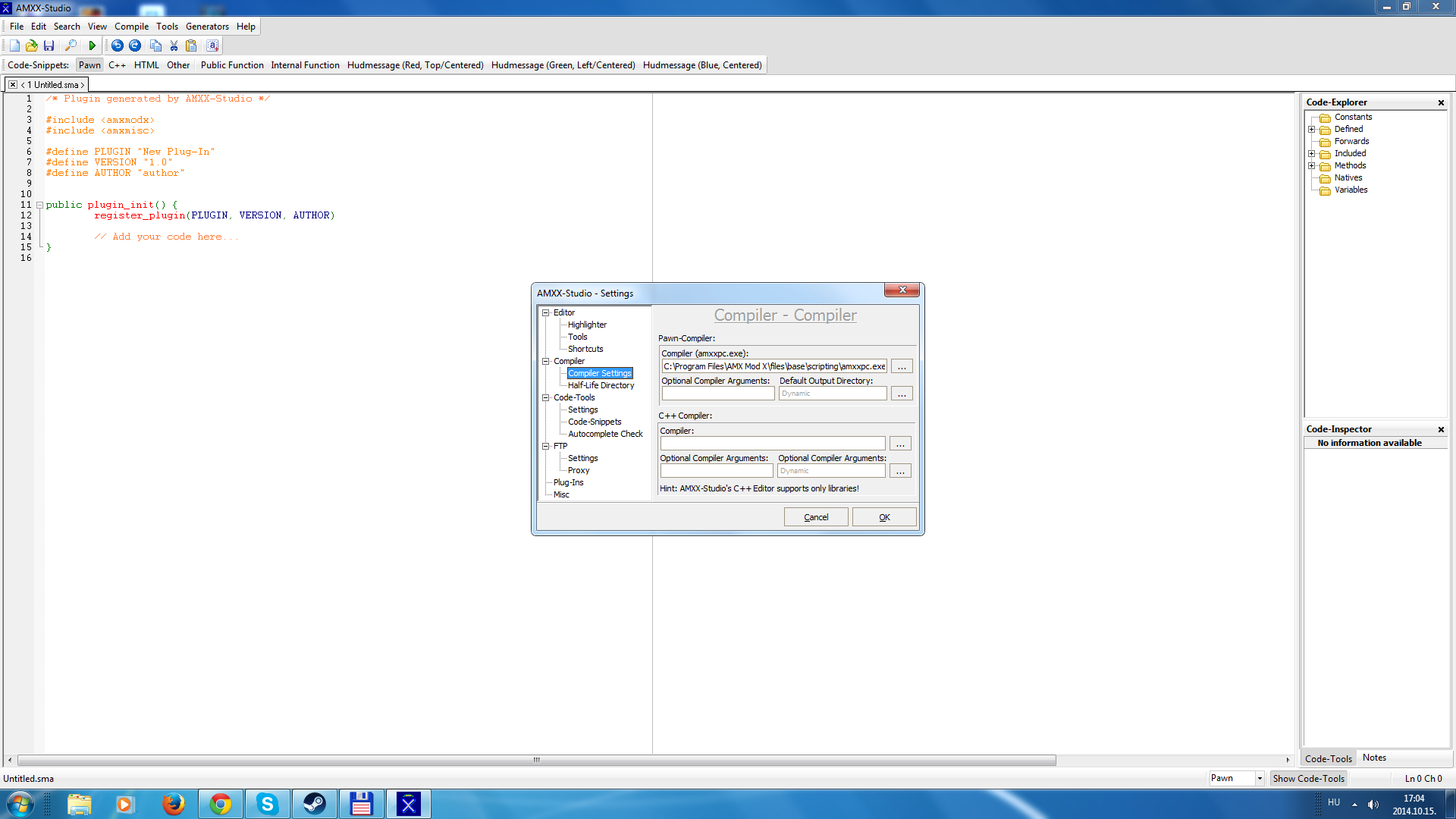This screenshot has width=1456, height=819.
Task: Compile with the green play icon
Action: pos(92,45)
